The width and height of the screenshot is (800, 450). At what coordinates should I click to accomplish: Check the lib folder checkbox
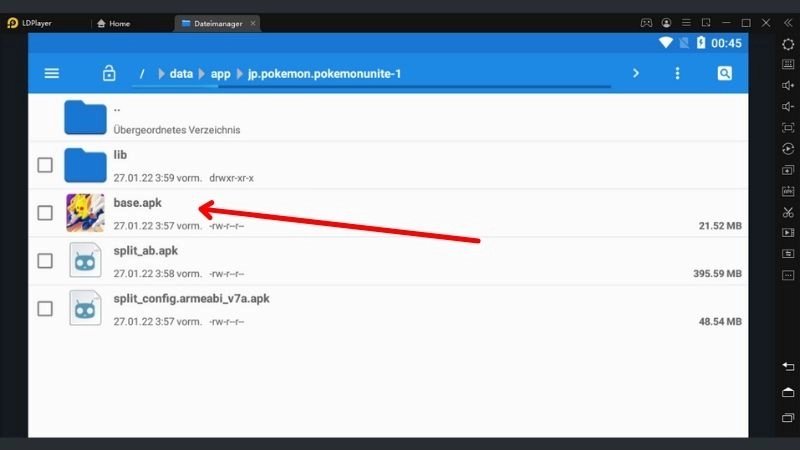(x=45, y=165)
